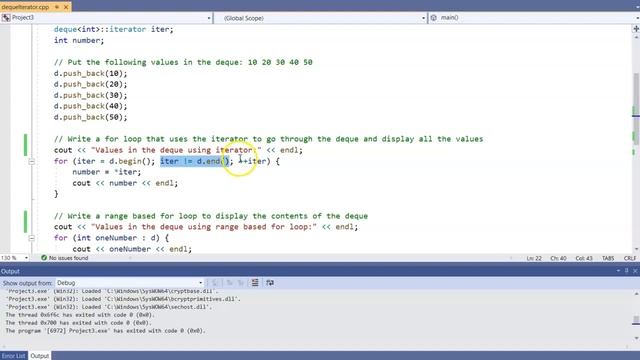The height and width of the screenshot is (360, 640).
Task: Pin the dequeIterator.cpp tab
Action: 57,7
